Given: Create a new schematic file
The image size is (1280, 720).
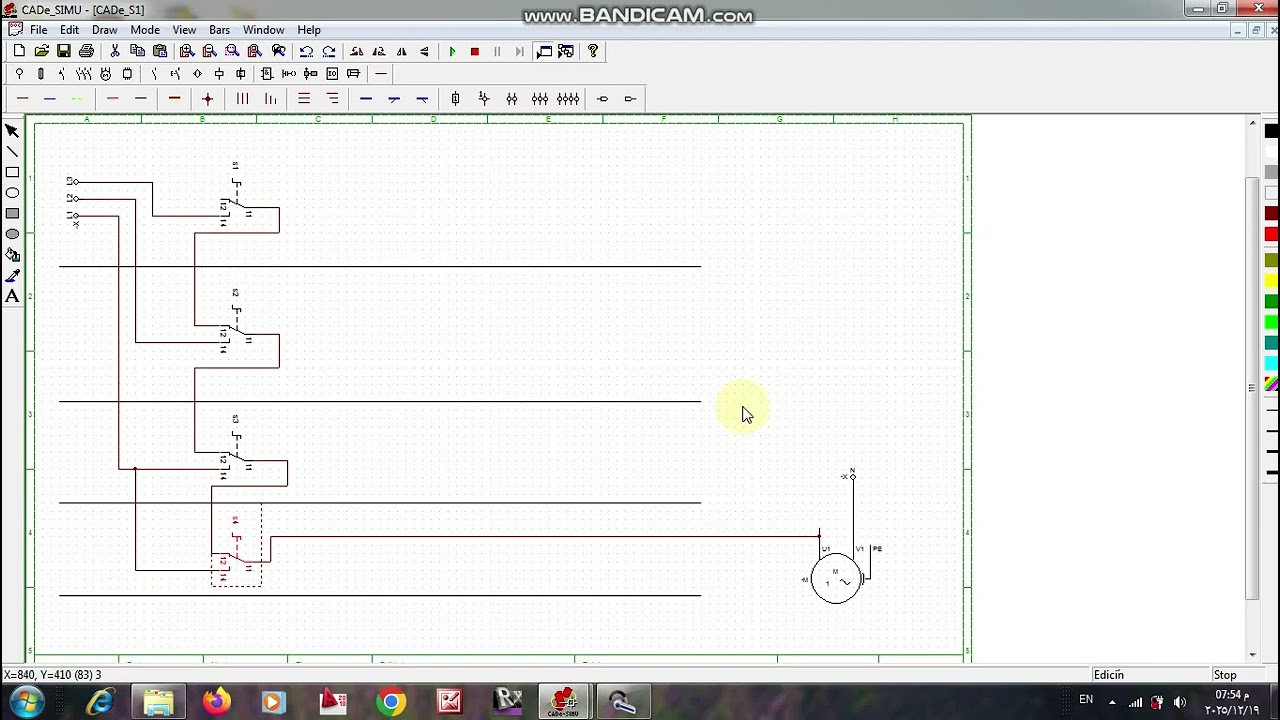Looking at the screenshot, I should click(x=19, y=51).
